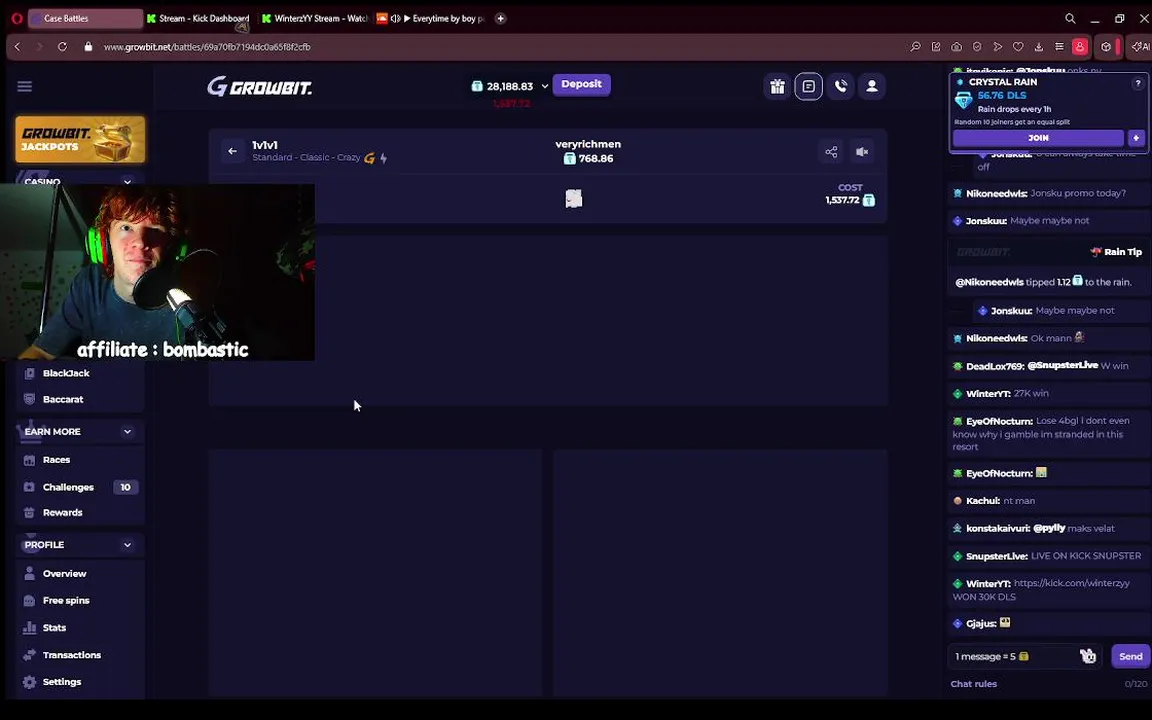Click DeadLox769 username in chat
This screenshot has width=1152, height=720.
coord(995,366)
